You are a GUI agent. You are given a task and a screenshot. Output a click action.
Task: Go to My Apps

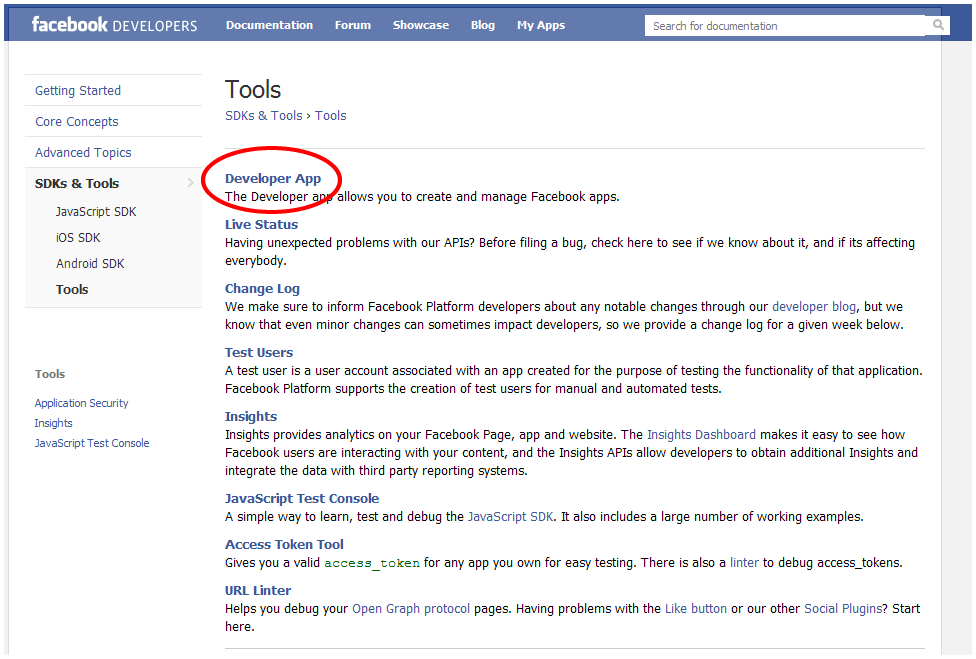540,24
